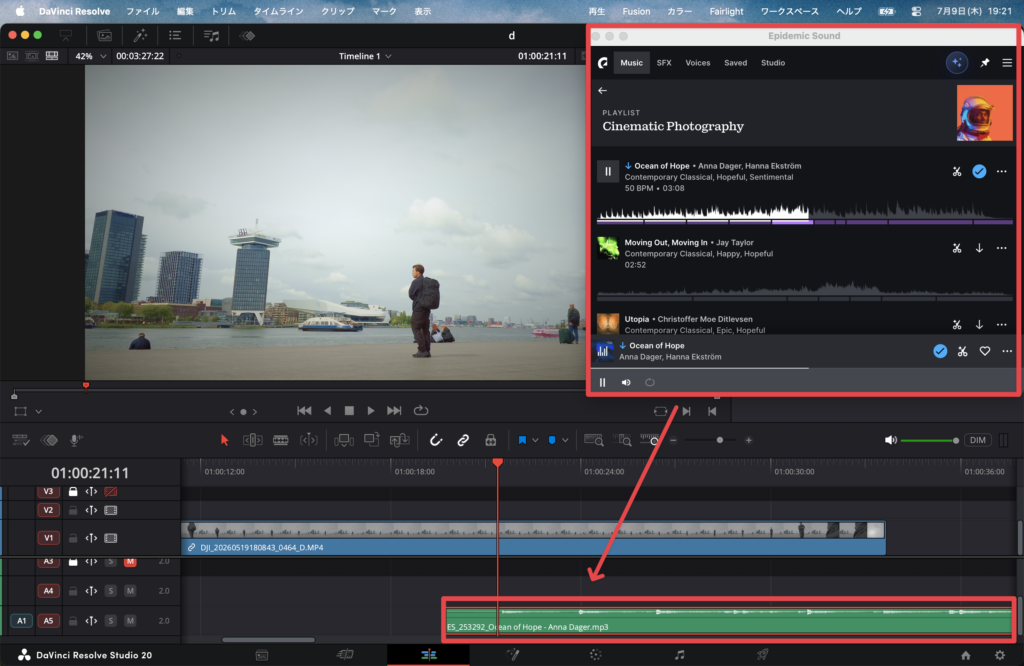
Task: Play the timeline in reverse
Action: click(x=327, y=411)
